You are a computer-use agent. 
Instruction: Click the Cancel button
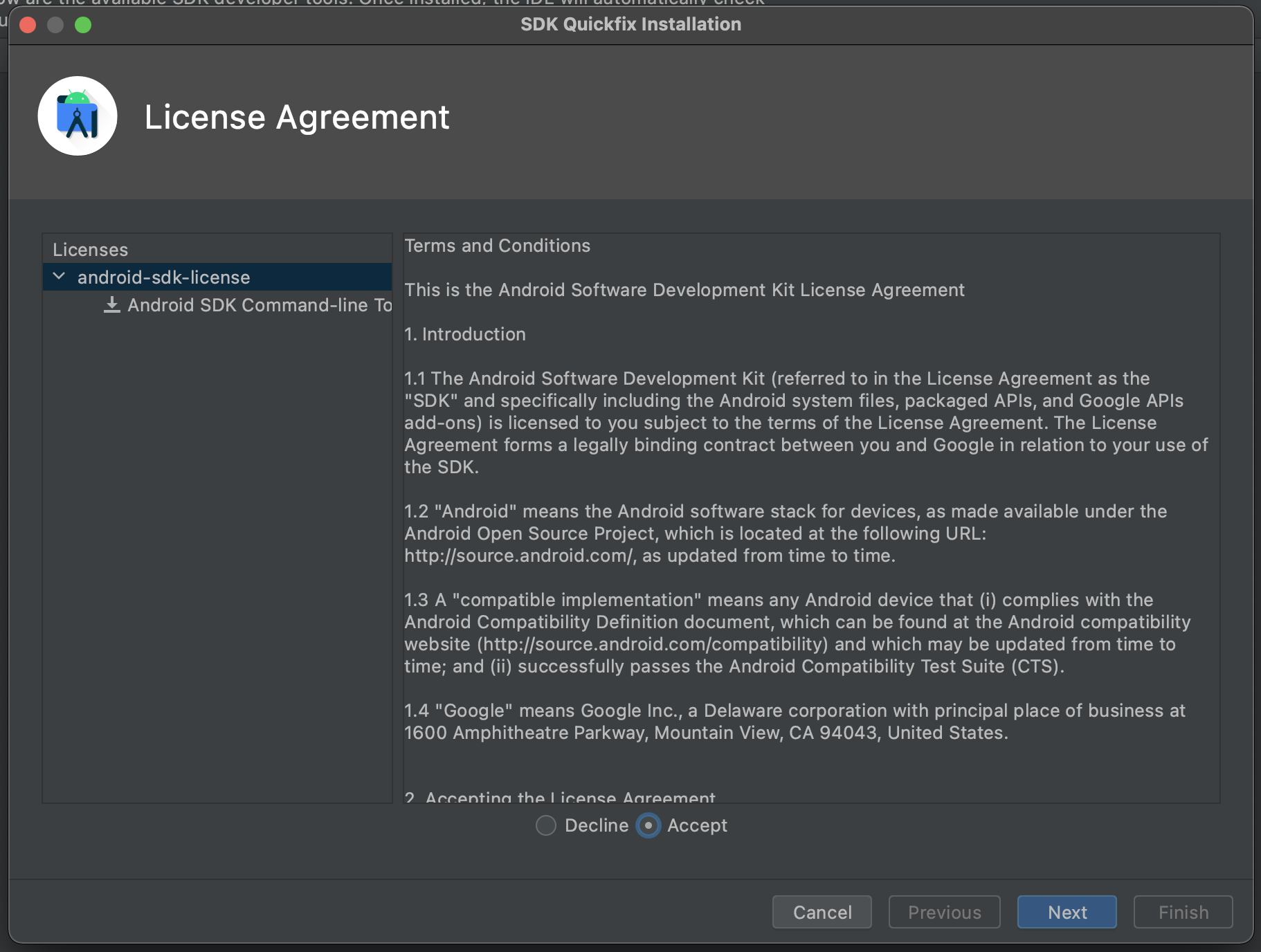coord(822,912)
